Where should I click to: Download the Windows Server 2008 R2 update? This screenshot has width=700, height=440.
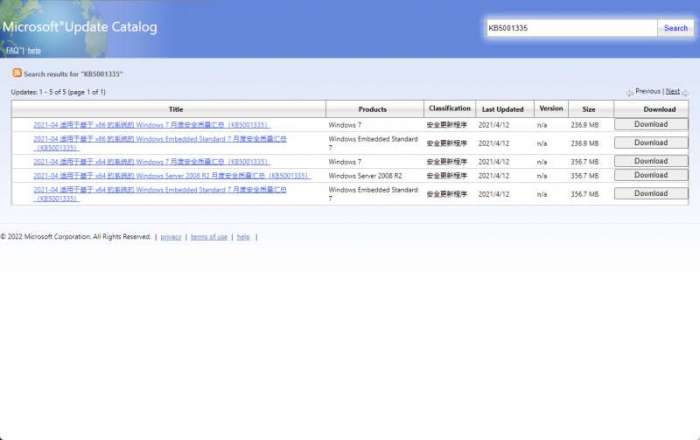point(651,175)
